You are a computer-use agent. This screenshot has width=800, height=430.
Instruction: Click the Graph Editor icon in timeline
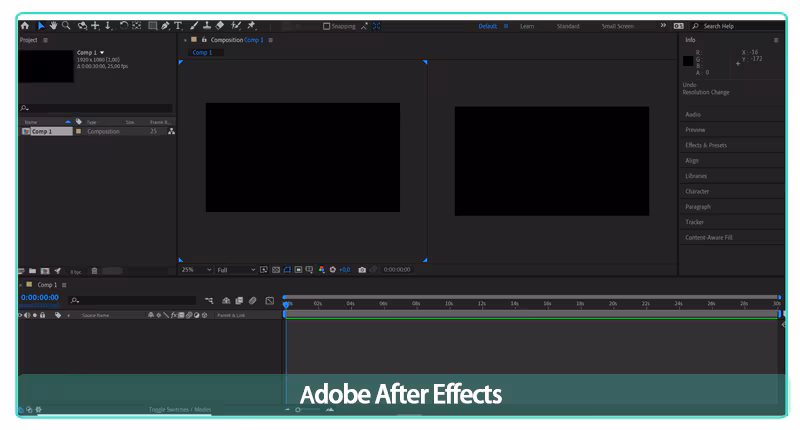270,301
